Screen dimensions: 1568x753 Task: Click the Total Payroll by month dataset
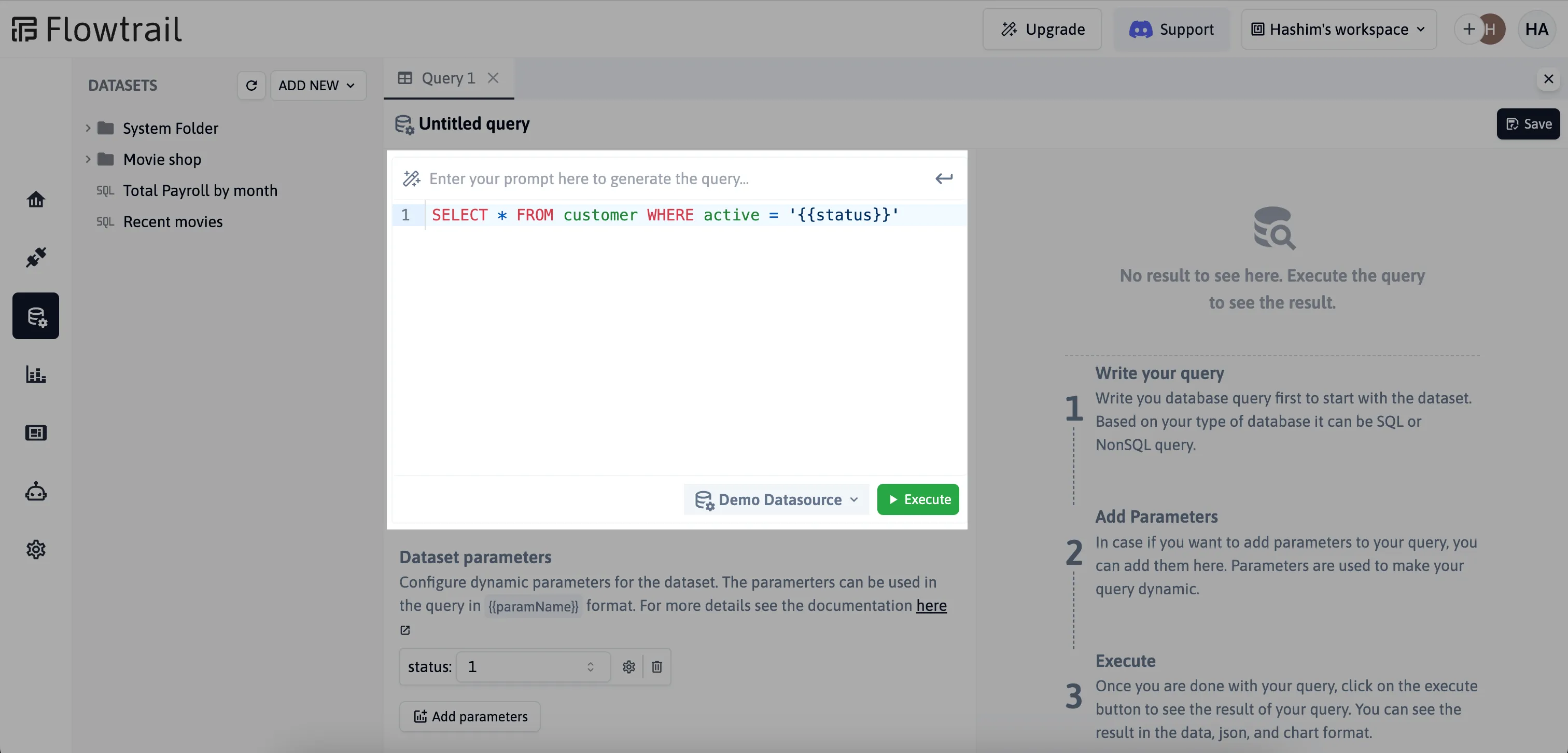tap(200, 190)
